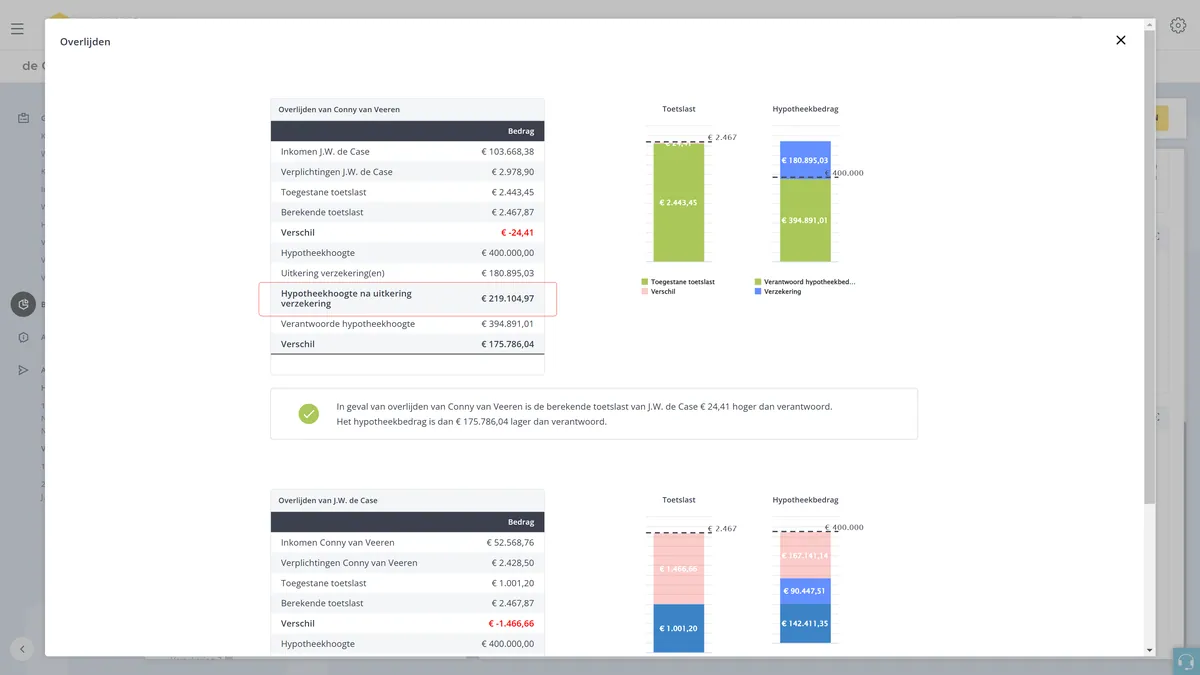Open the info circle icon in the sidebar

click(23, 337)
